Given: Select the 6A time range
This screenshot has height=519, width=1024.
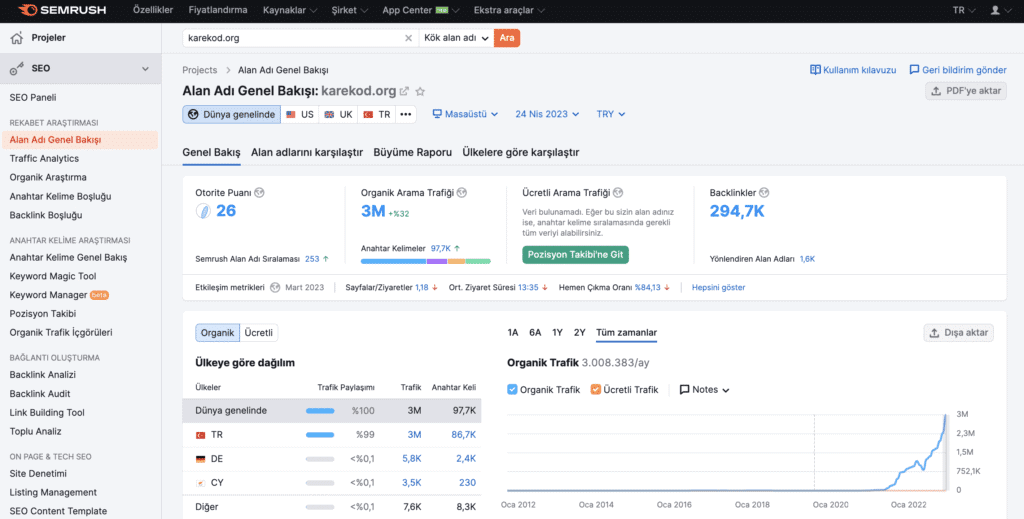Looking at the screenshot, I should [535, 333].
